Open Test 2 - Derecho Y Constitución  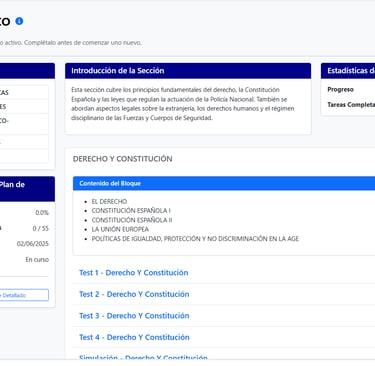[x=134, y=294]
